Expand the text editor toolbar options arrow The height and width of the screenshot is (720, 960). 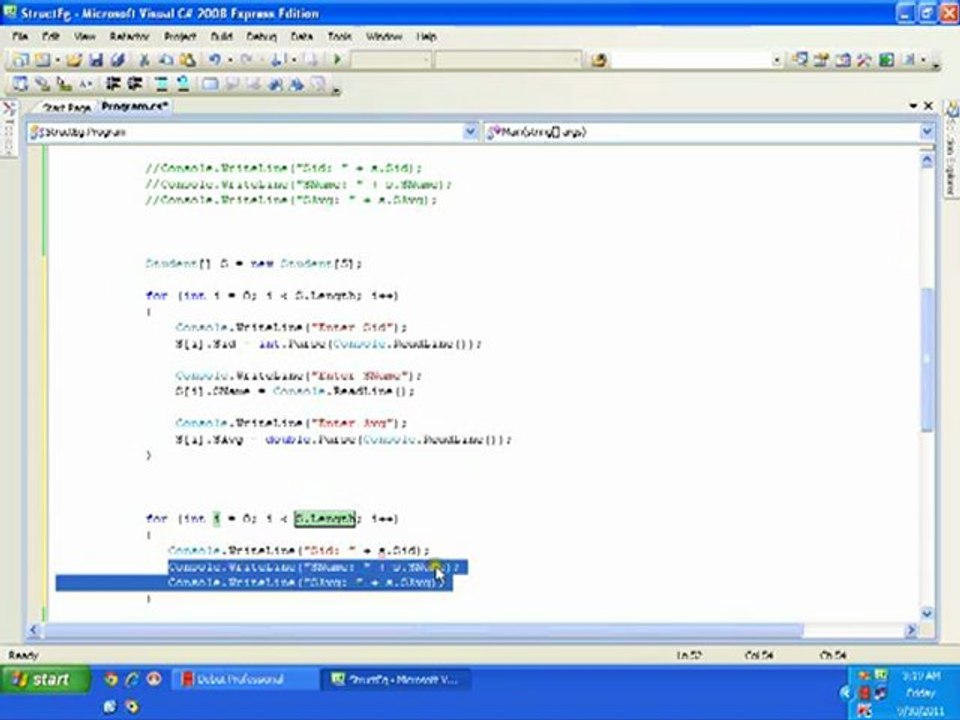pos(336,89)
